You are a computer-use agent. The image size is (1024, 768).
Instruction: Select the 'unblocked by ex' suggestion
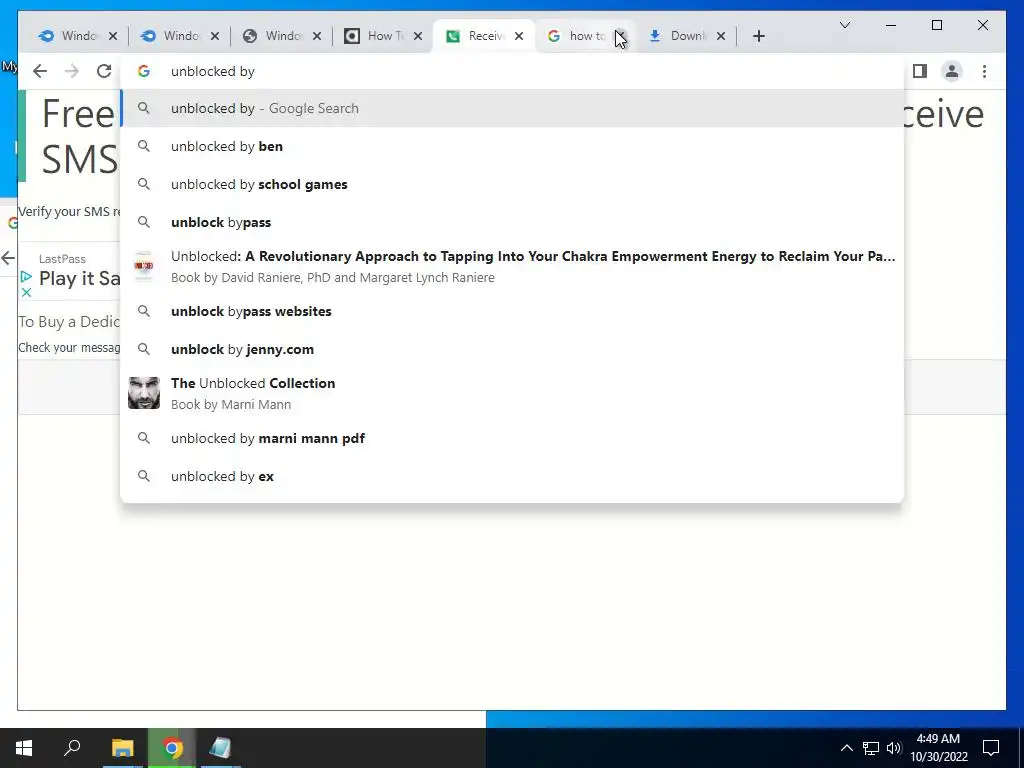(513, 476)
